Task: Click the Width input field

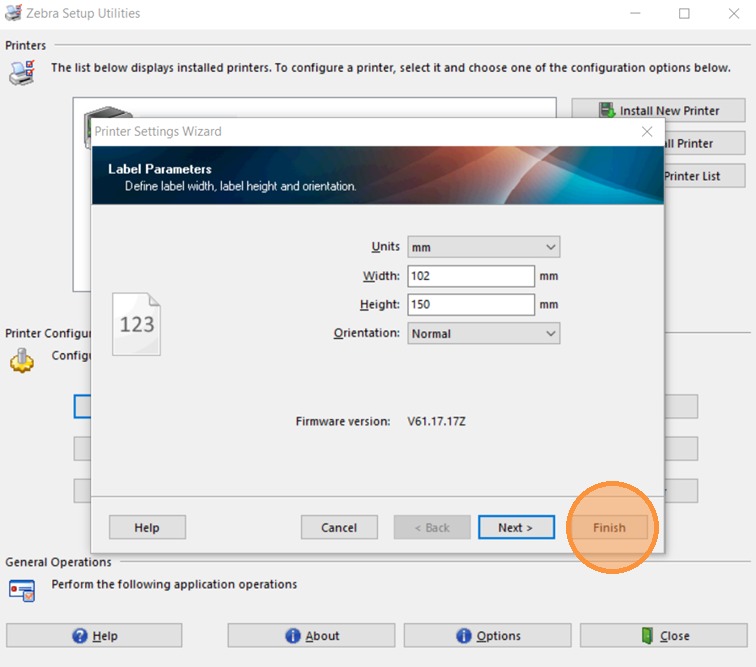Action: [471, 276]
